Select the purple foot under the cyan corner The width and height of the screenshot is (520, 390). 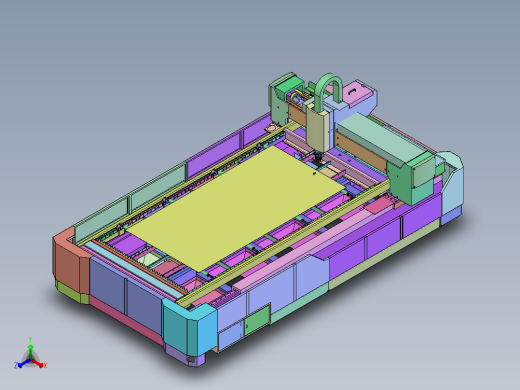tap(185, 357)
